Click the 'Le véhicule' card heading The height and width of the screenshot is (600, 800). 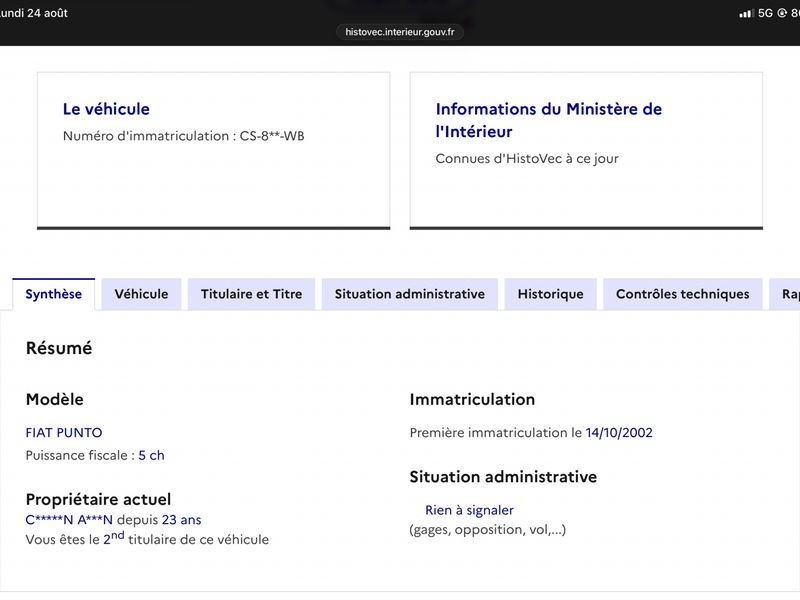[x=106, y=109]
